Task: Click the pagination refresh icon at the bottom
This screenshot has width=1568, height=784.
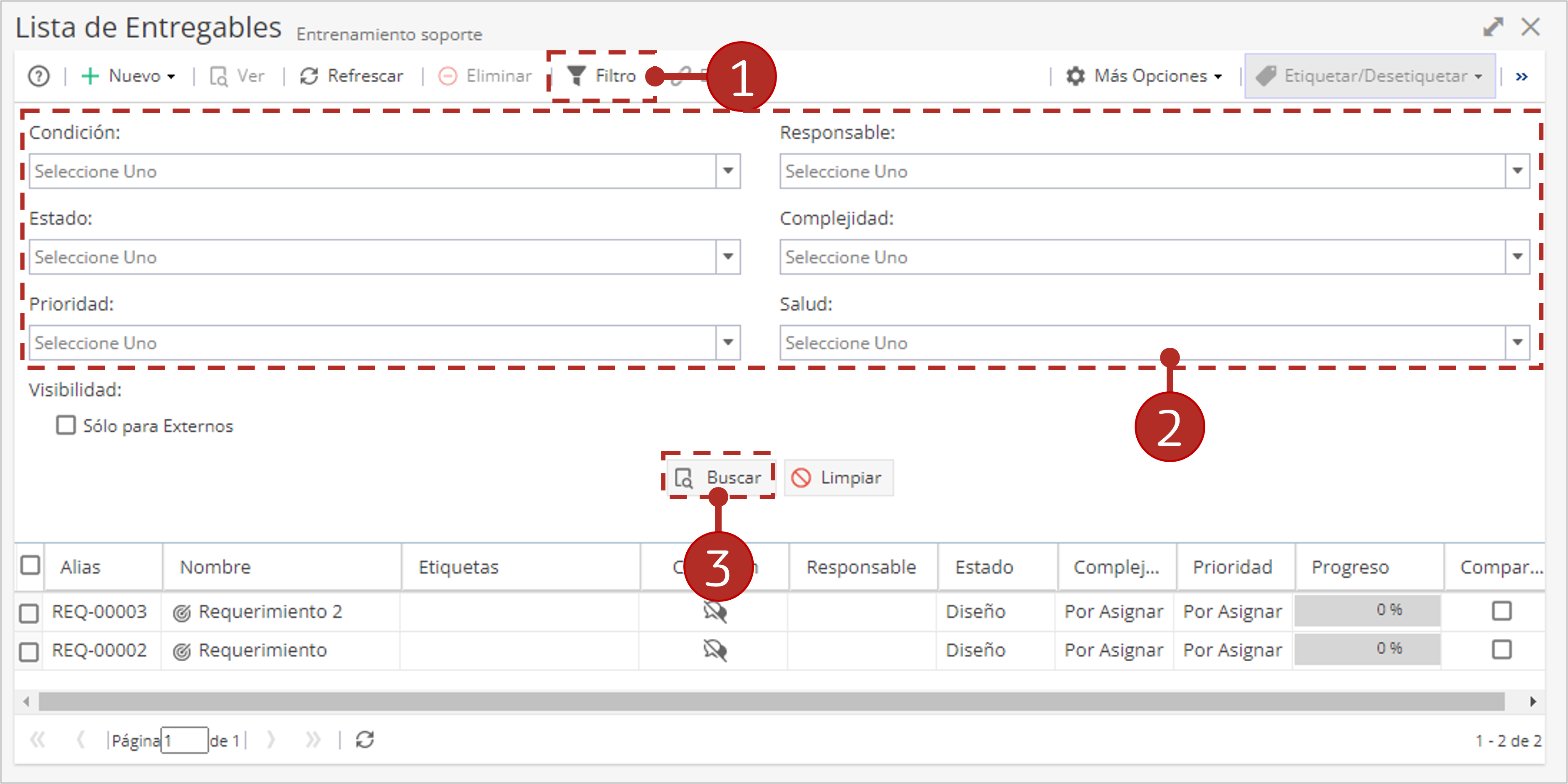Action: point(365,739)
